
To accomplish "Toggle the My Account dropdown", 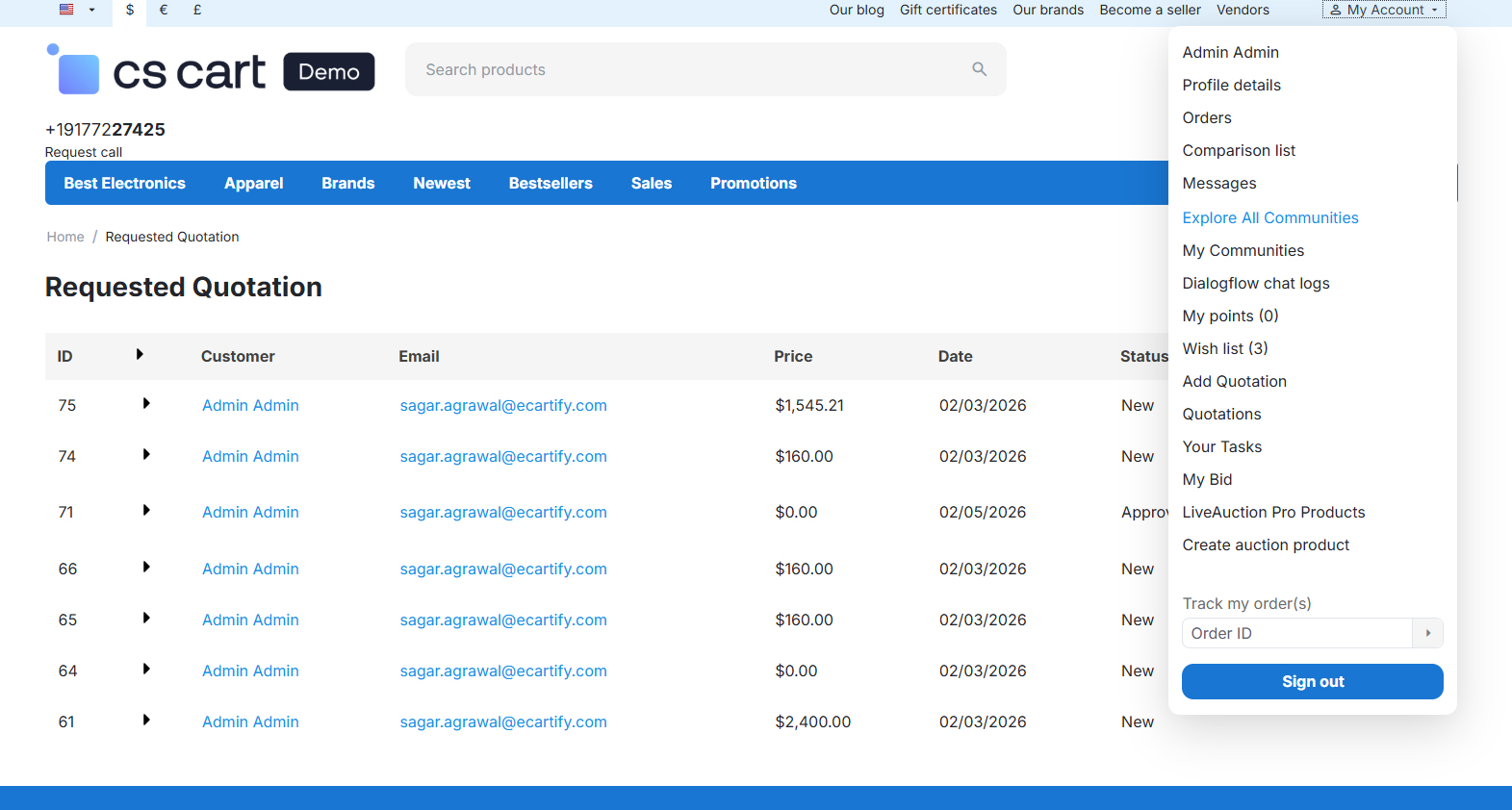I will pyautogui.click(x=1383, y=10).
